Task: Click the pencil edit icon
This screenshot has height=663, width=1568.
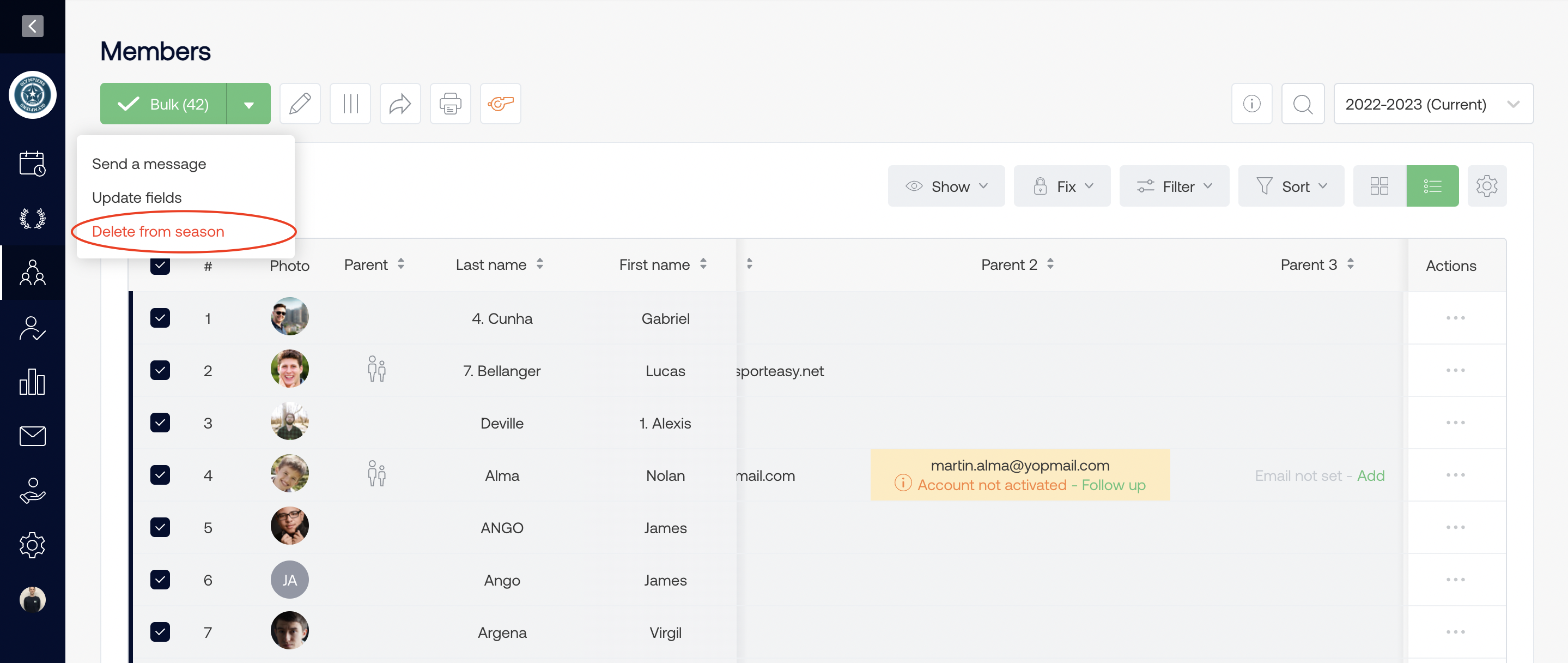Action: [300, 104]
